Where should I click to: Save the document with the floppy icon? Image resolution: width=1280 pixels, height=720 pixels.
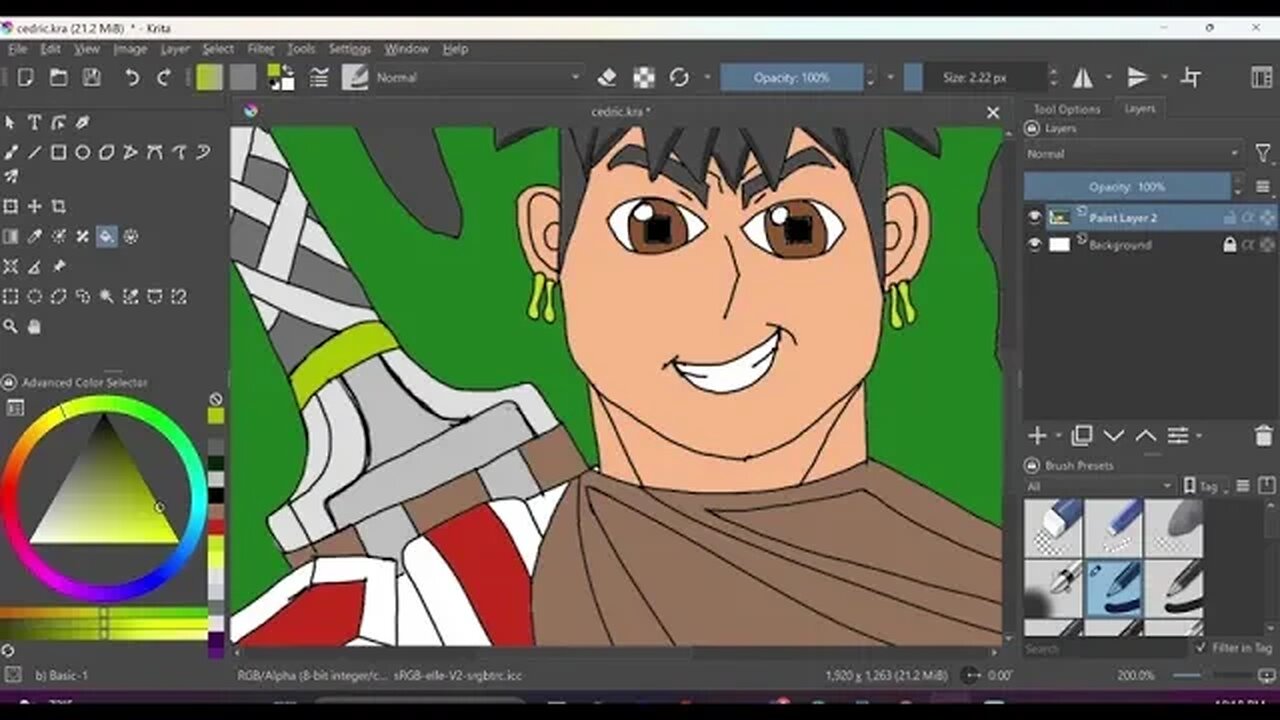click(91, 77)
